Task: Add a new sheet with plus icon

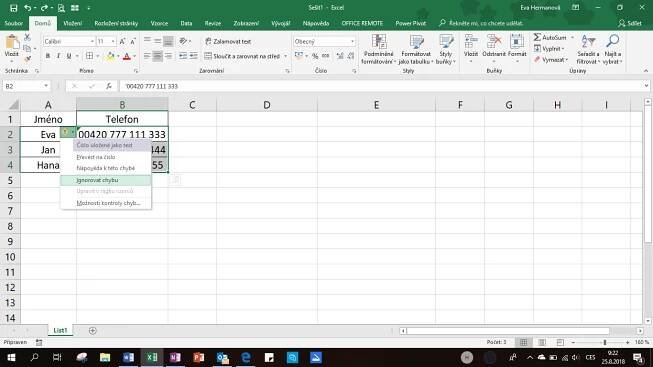Action: [x=92, y=331]
